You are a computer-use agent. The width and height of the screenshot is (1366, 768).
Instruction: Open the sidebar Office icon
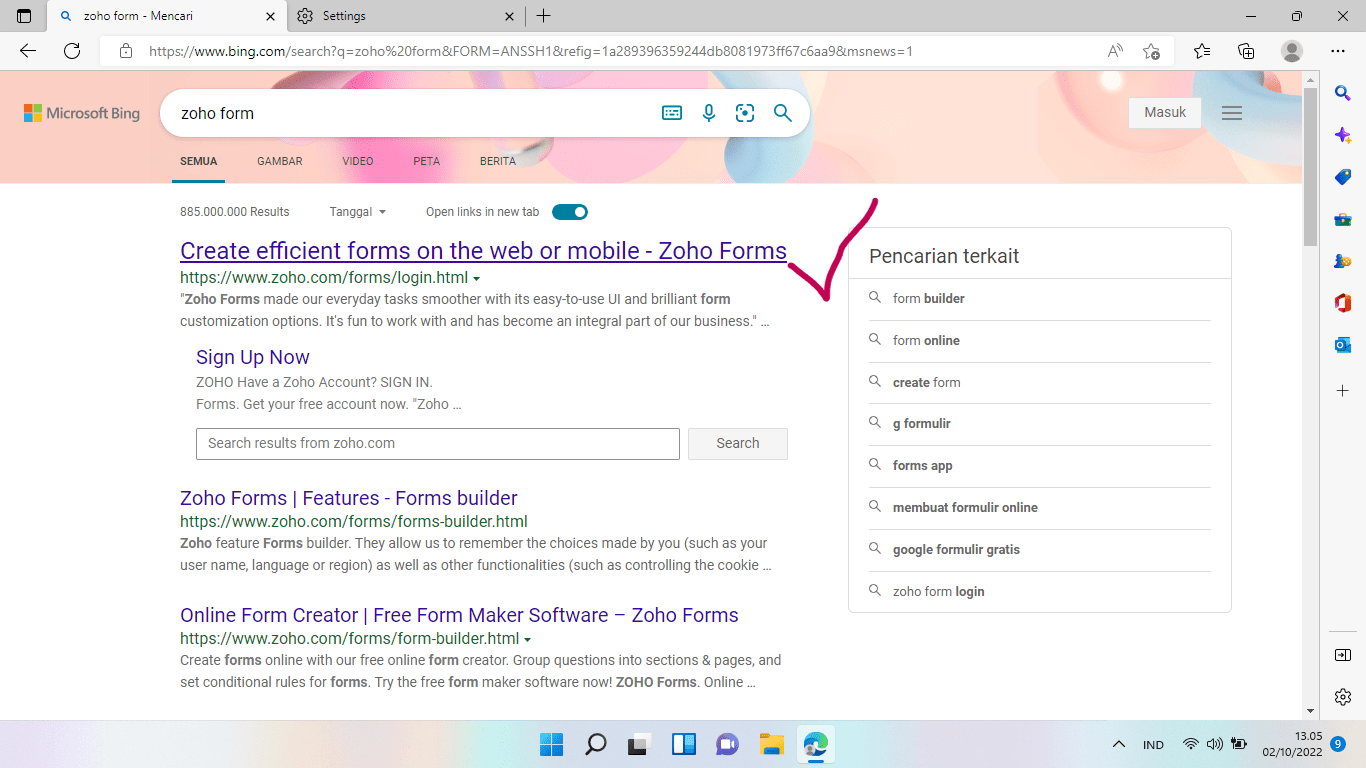click(1343, 303)
